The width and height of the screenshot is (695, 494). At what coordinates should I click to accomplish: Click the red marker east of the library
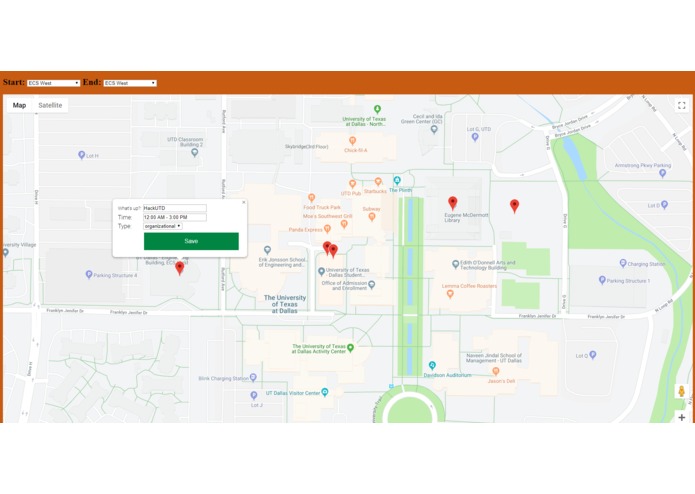coord(514,206)
